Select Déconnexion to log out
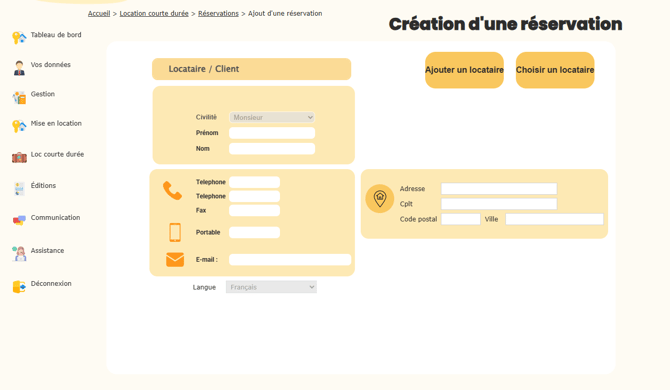The width and height of the screenshot is (670, 390). (51, 284)
